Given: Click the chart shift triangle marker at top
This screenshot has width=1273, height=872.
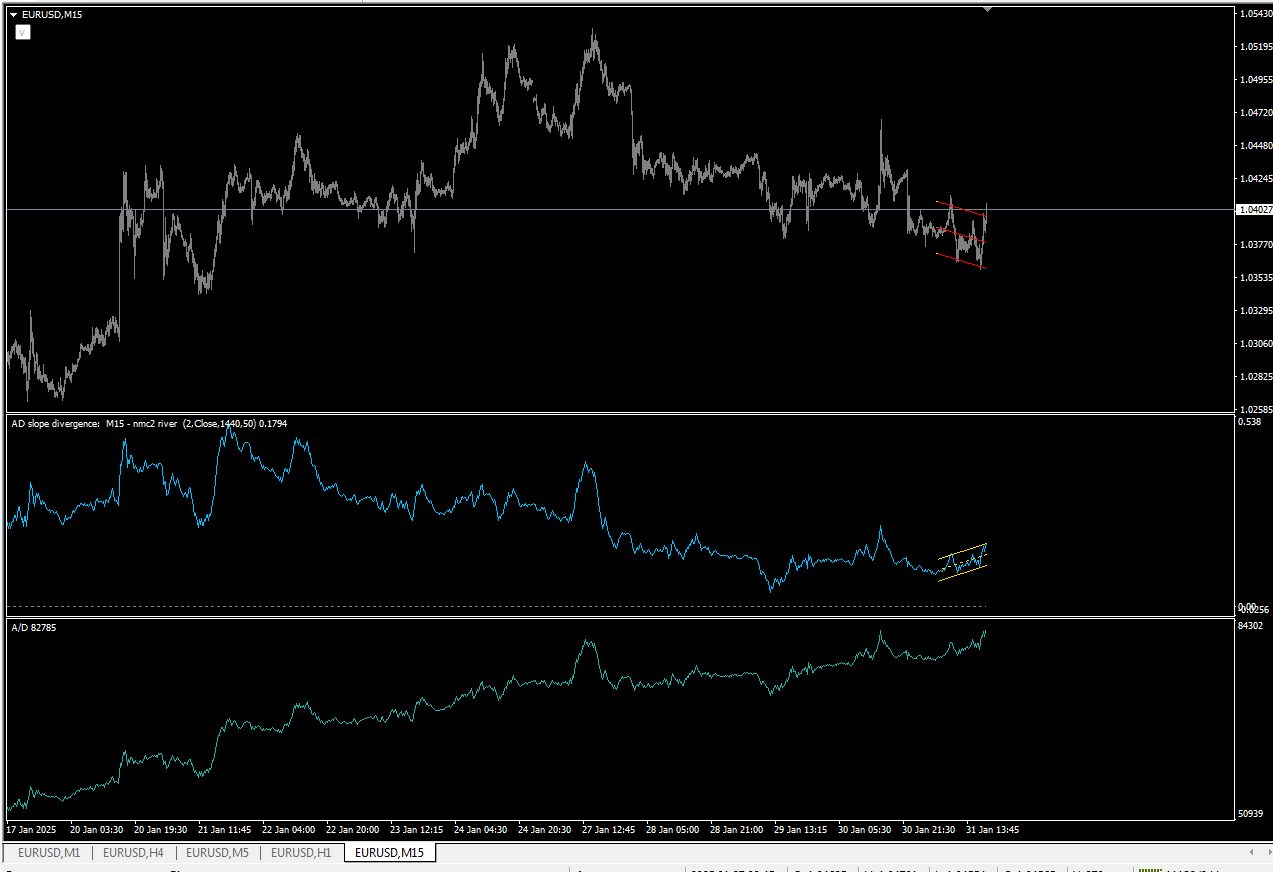Looking at the screenshot, I should pyautogui.click(x=988, y=9).
